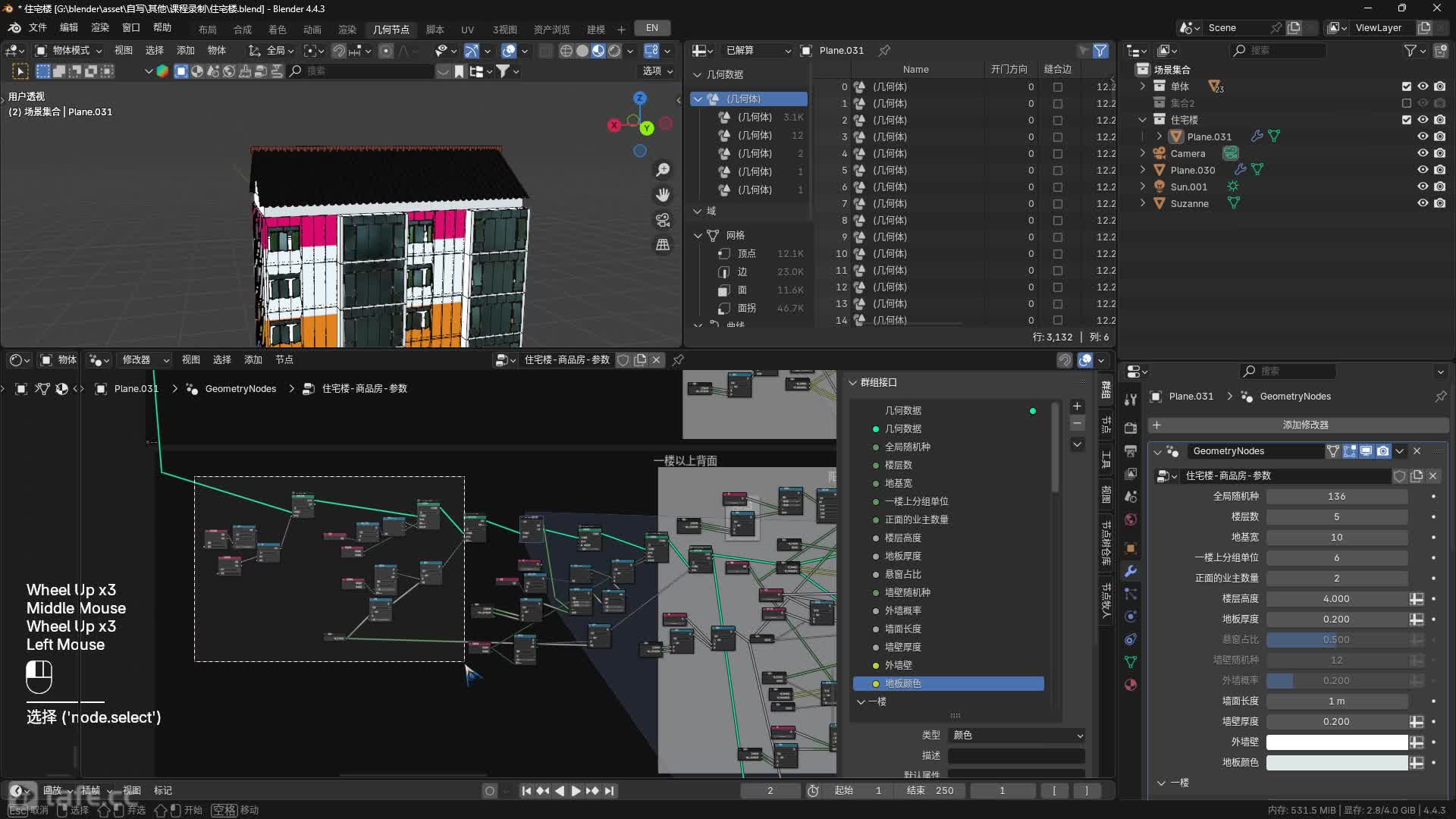Open the 修改器 node type dropdown
The width and height of the screenshot is (1456, 819).
[146, 360]
